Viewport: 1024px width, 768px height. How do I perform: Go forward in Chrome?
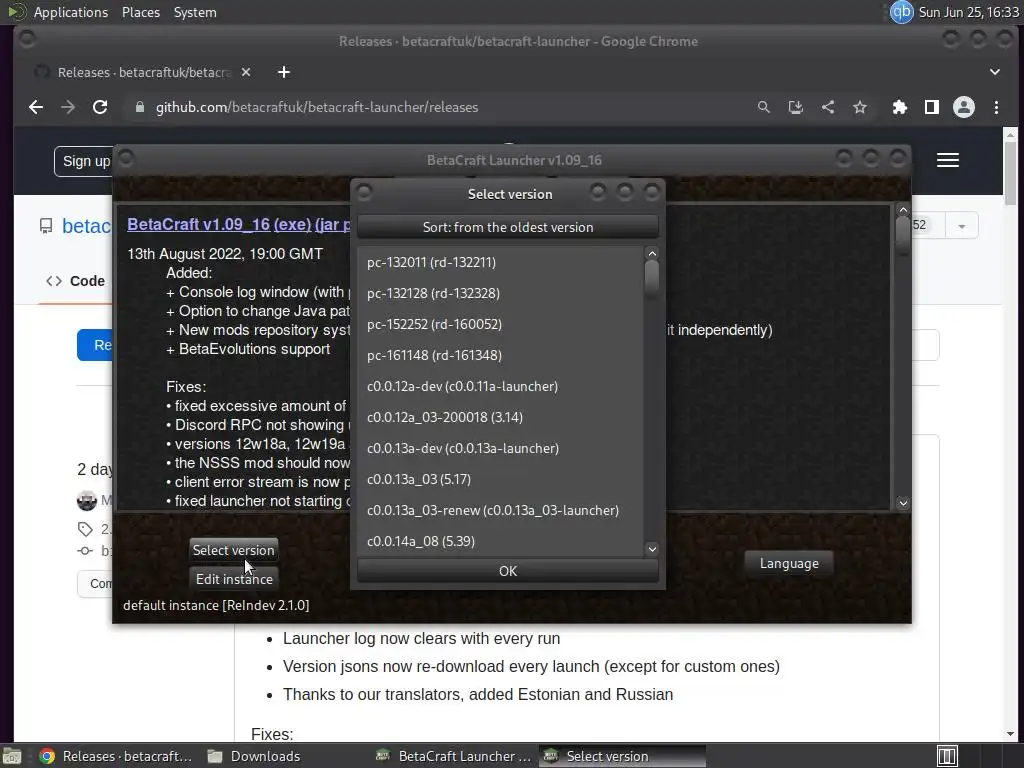tap(68, 107)
